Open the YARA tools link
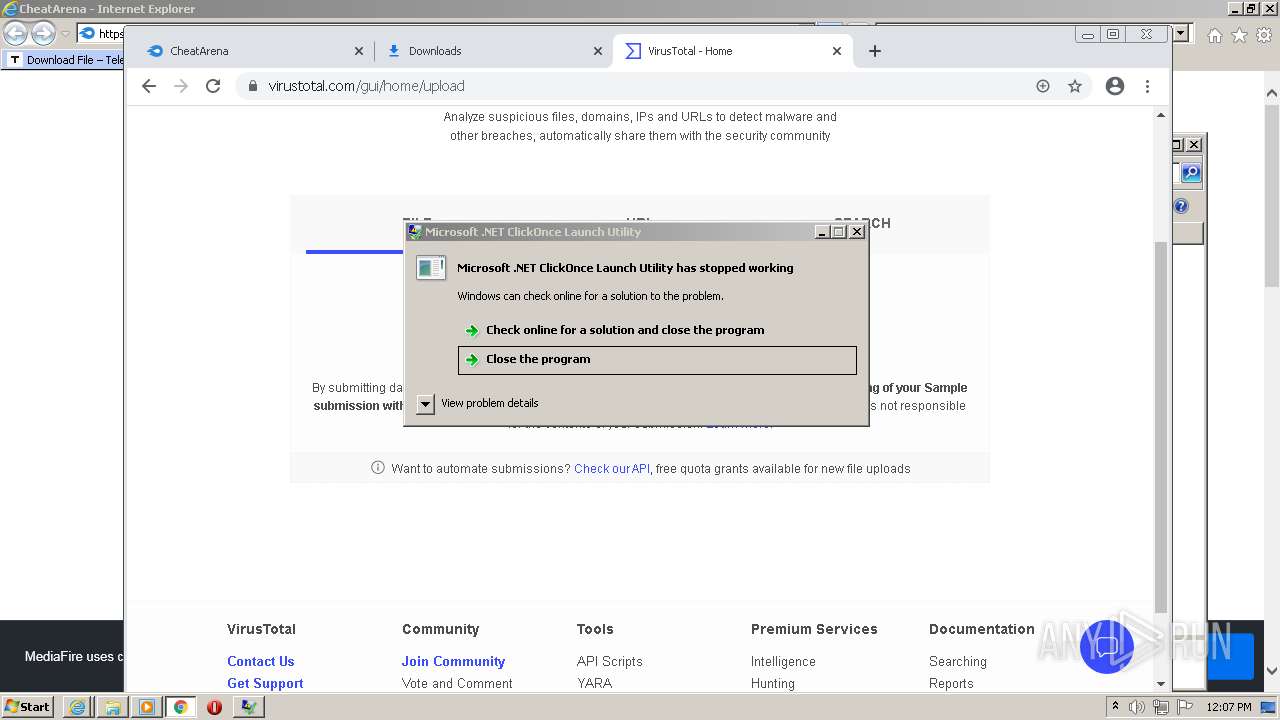Image resolution: width=1280 pixels, height=720 pixels. click(594, 683)
